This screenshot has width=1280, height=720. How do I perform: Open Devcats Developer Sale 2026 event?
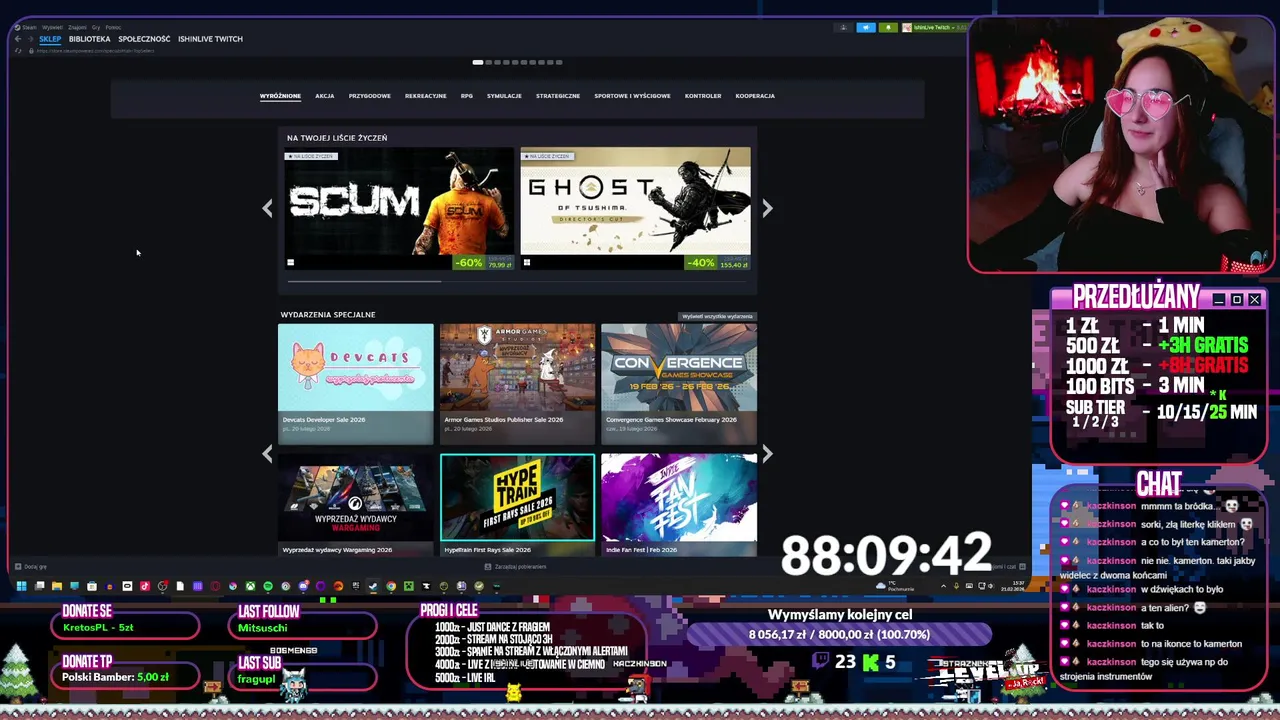[x=355, y=383]
